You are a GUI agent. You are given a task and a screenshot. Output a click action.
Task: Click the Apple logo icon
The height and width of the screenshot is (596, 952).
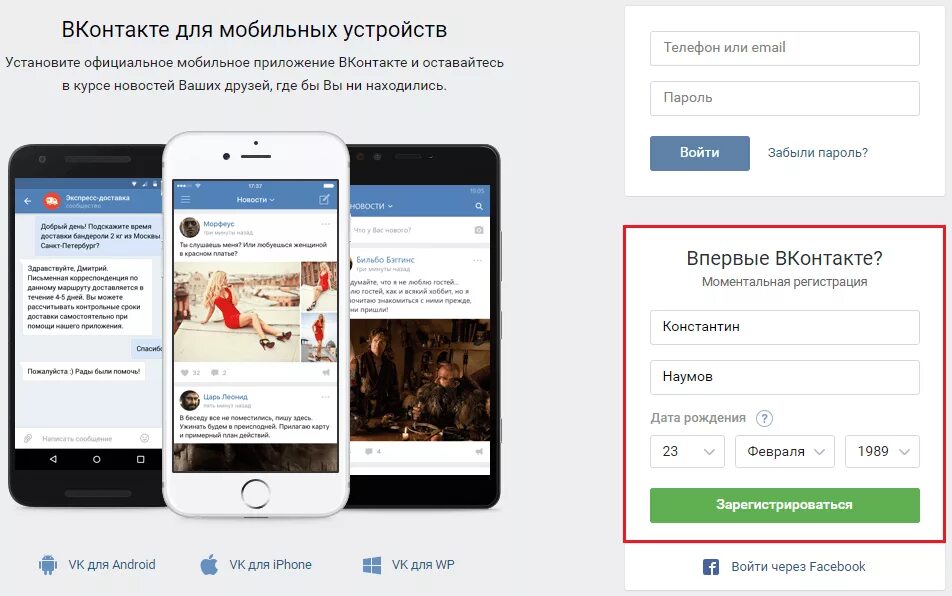209,564
